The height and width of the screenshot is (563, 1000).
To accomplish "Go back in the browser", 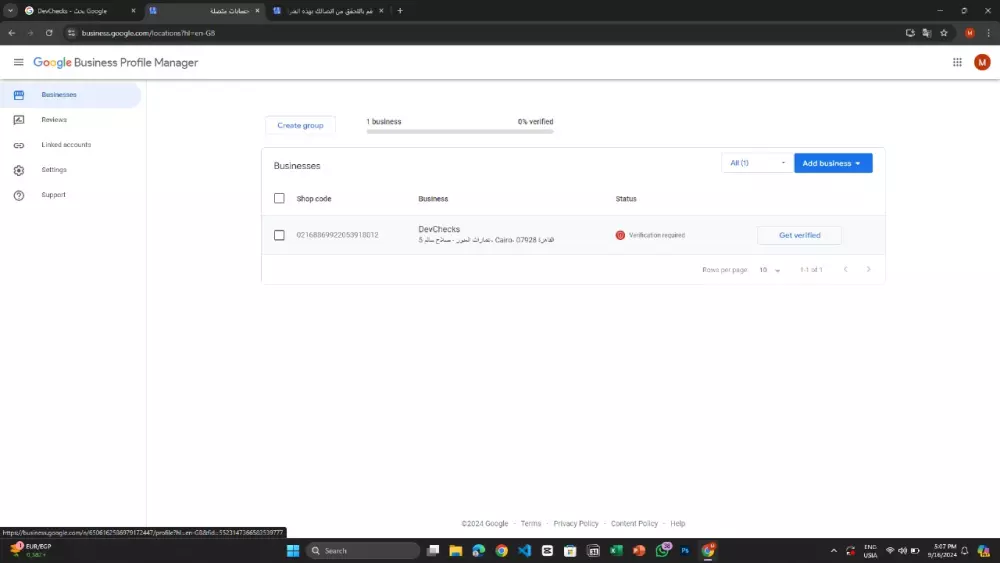I will tap(11, 33).
